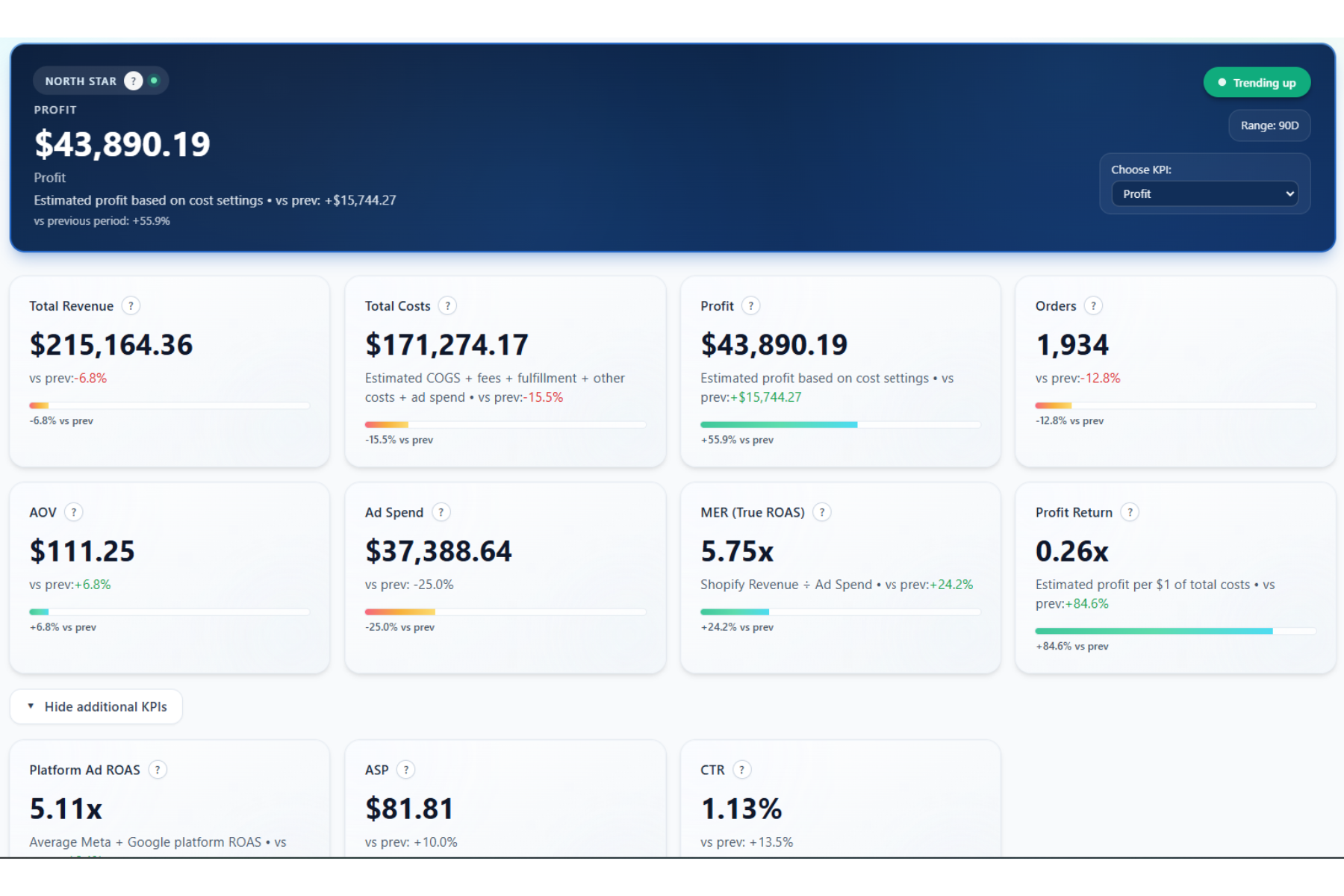Collapse the Hide additional KPIs expander
1344x896 pixels.
96,706
